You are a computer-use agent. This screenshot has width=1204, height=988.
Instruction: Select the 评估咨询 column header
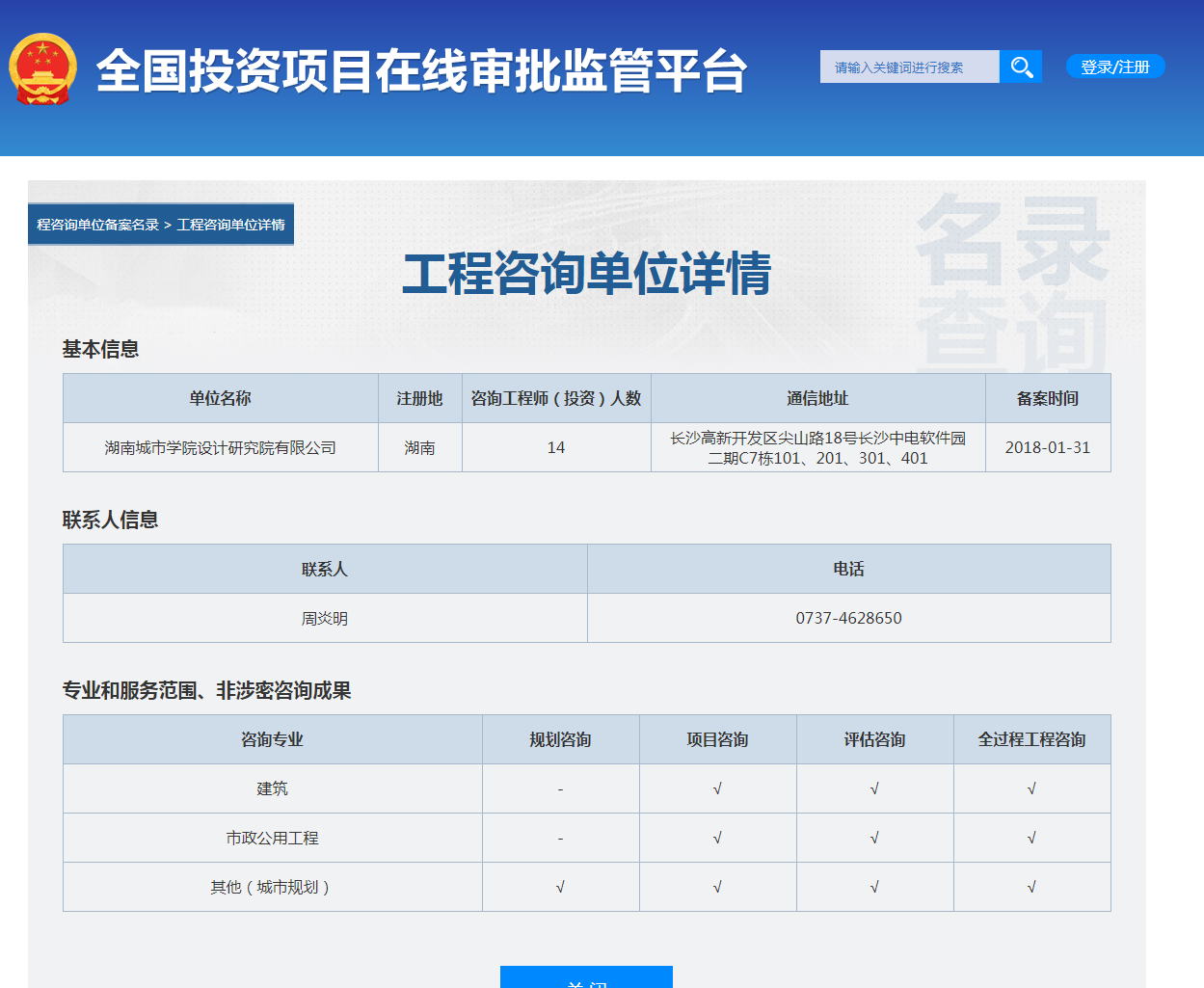tap(875, 739)
